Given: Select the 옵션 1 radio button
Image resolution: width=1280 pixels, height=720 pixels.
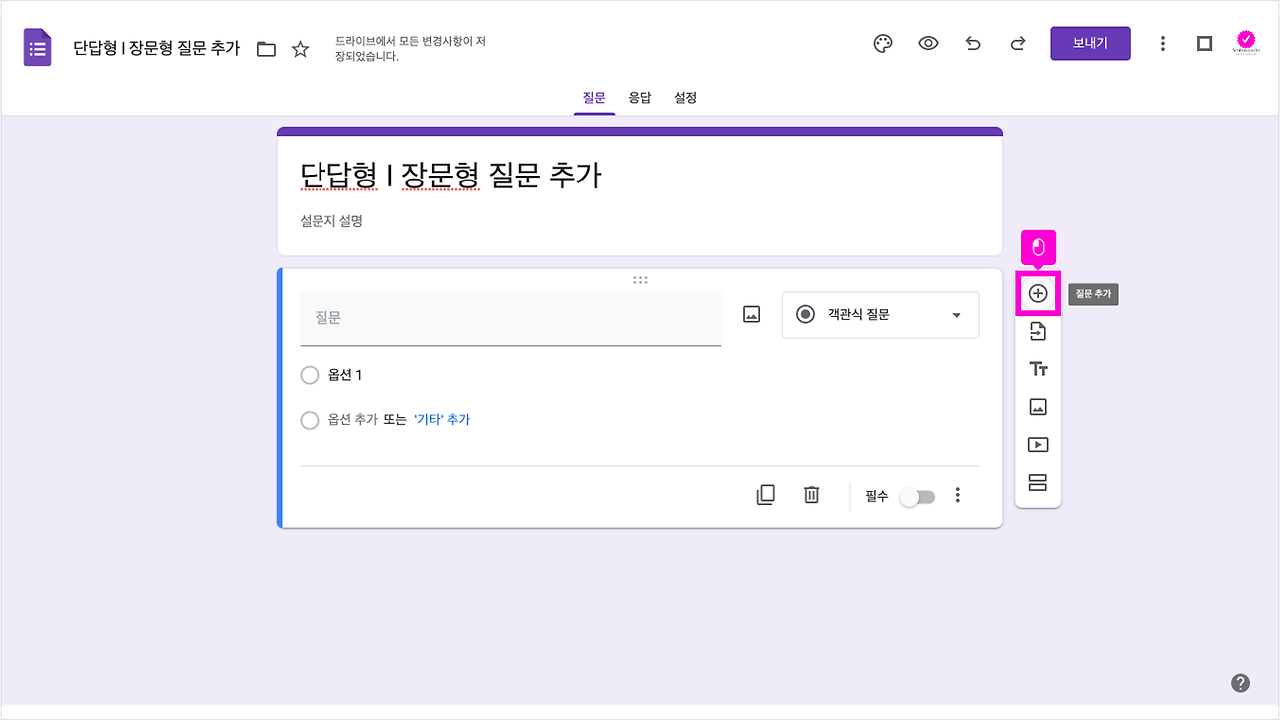Looking at the screenshot, I should (x=310, y=375).
